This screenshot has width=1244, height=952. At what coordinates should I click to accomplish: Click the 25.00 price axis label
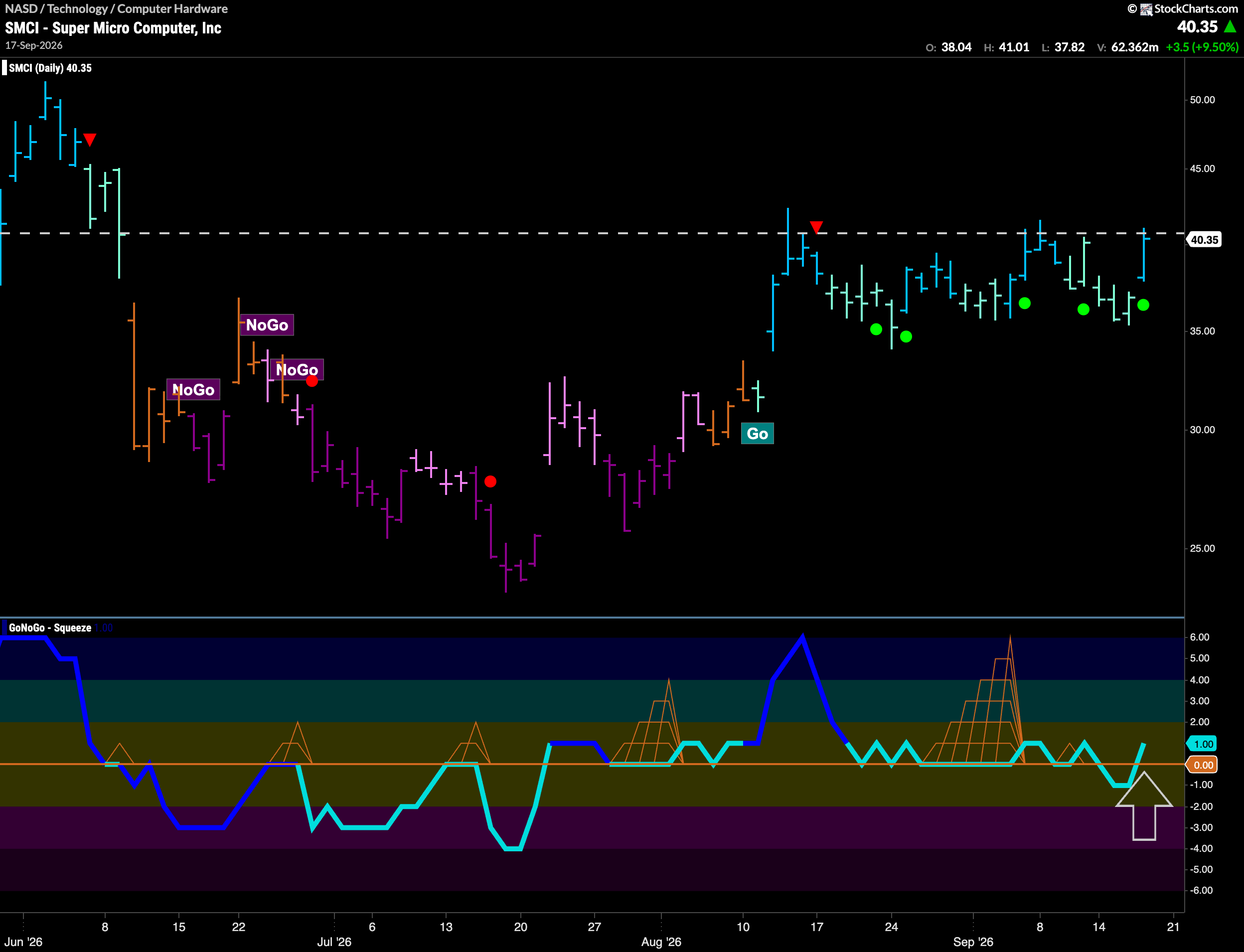(1202, 549)
